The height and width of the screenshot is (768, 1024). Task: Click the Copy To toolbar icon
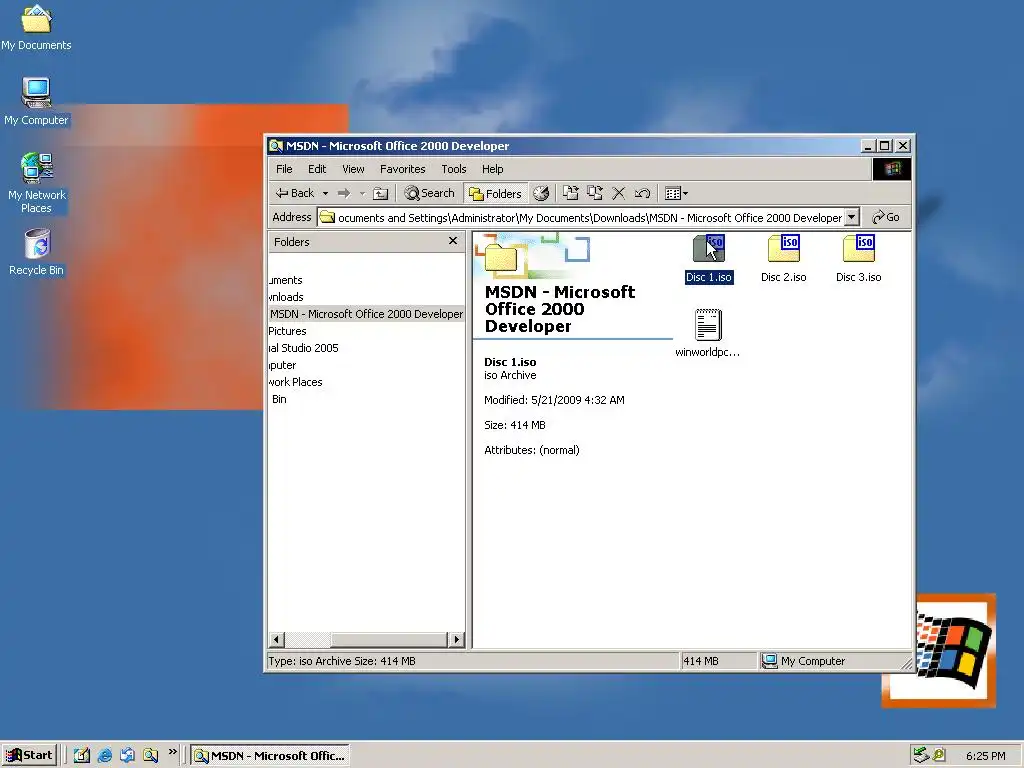coord(594,193)
